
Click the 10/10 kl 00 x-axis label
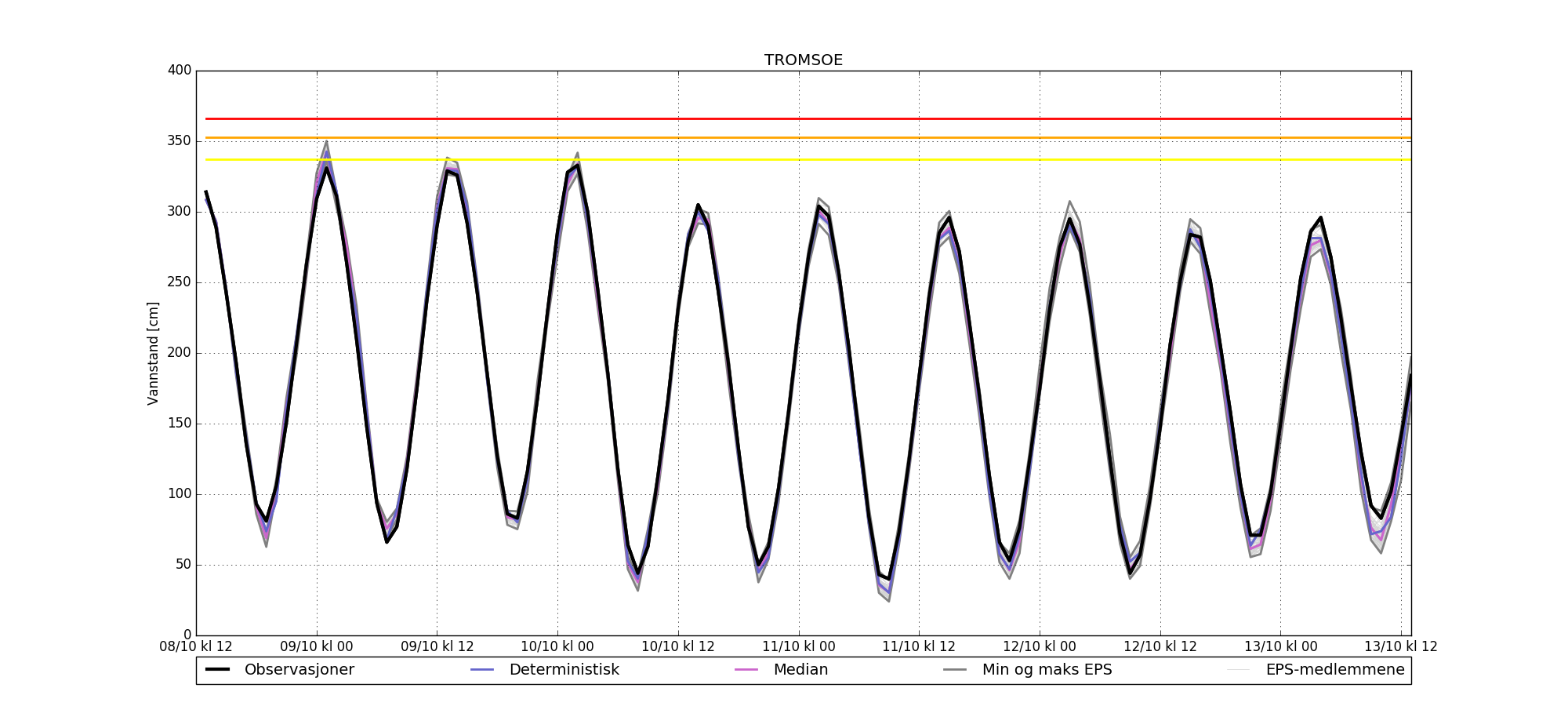tap(557, 647)
